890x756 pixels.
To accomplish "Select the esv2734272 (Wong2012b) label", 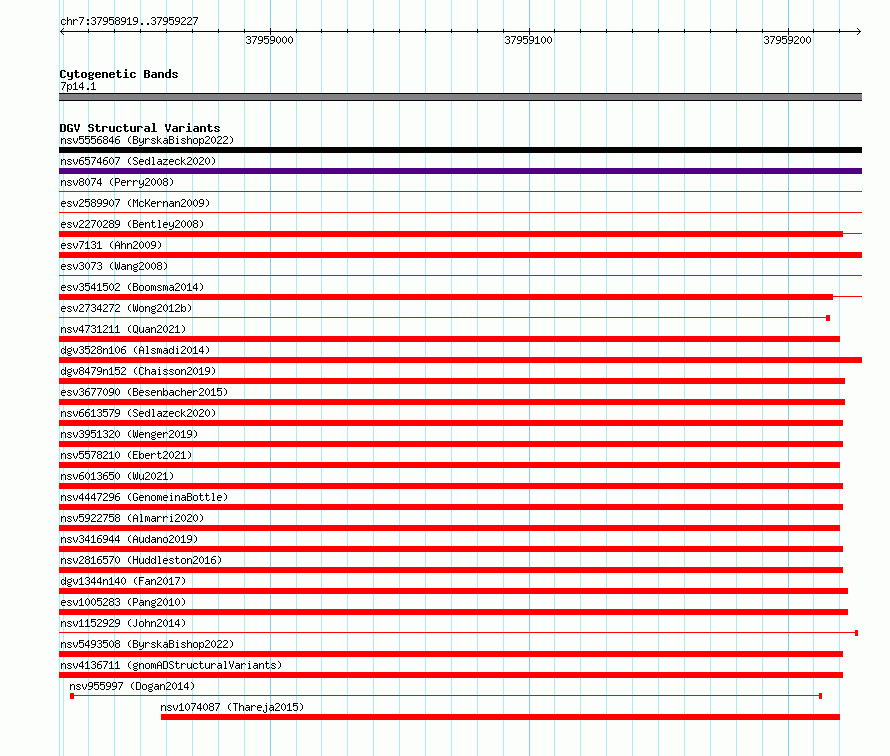I will (x=126, y=308).
